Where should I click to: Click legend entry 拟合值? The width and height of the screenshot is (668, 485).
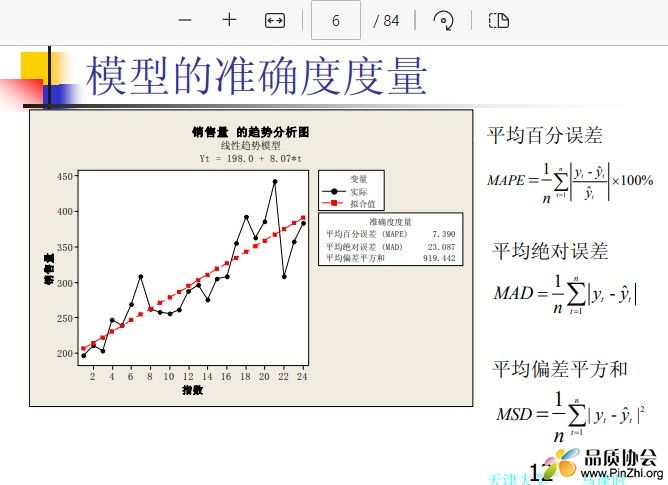[363, 204]
